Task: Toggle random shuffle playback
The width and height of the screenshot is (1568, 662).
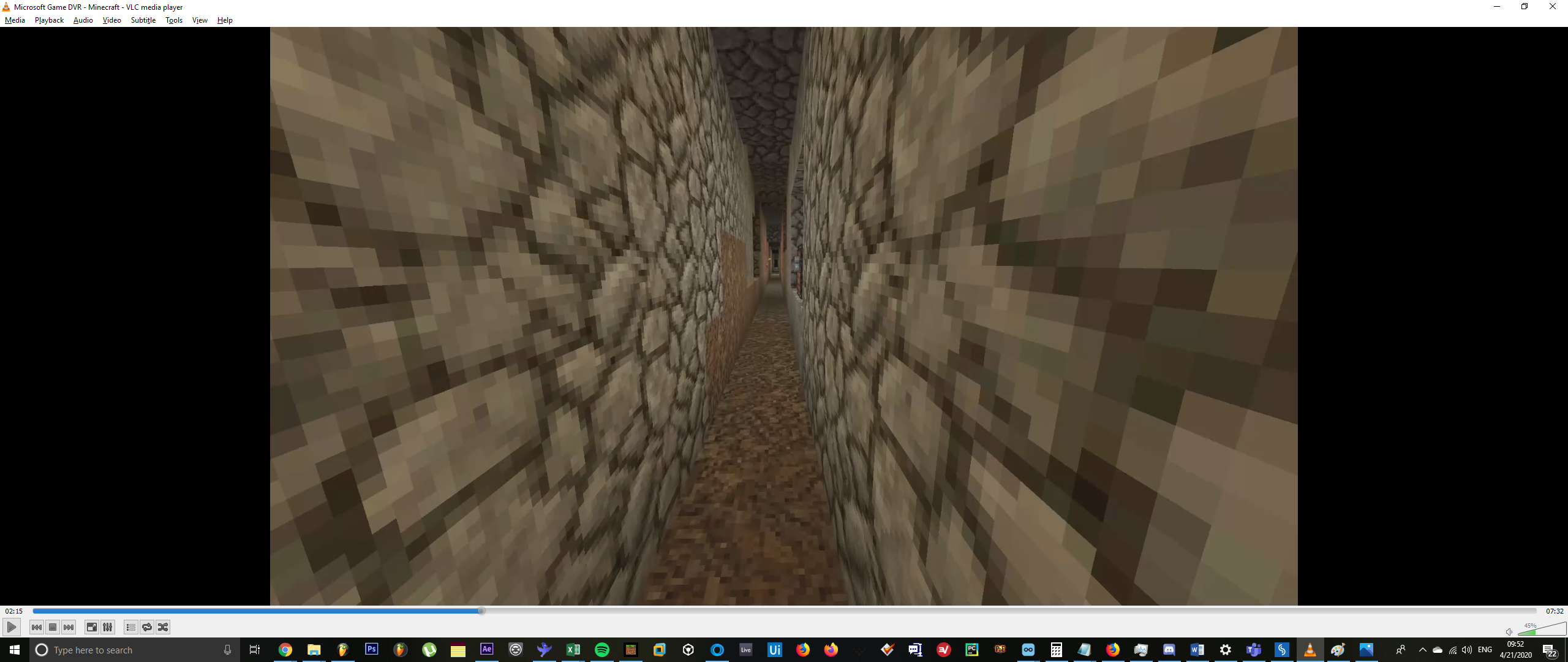Action: (163, 627)
